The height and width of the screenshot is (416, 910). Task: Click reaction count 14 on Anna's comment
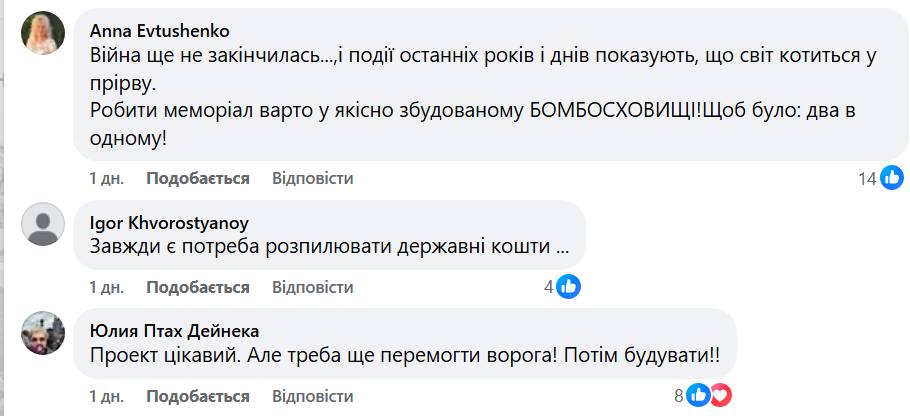[866, 178]
